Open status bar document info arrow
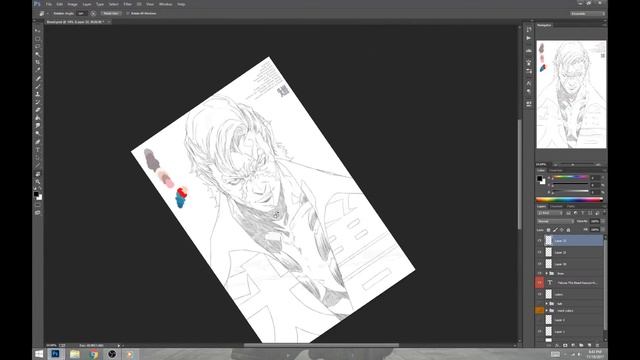 click(119, 345)
